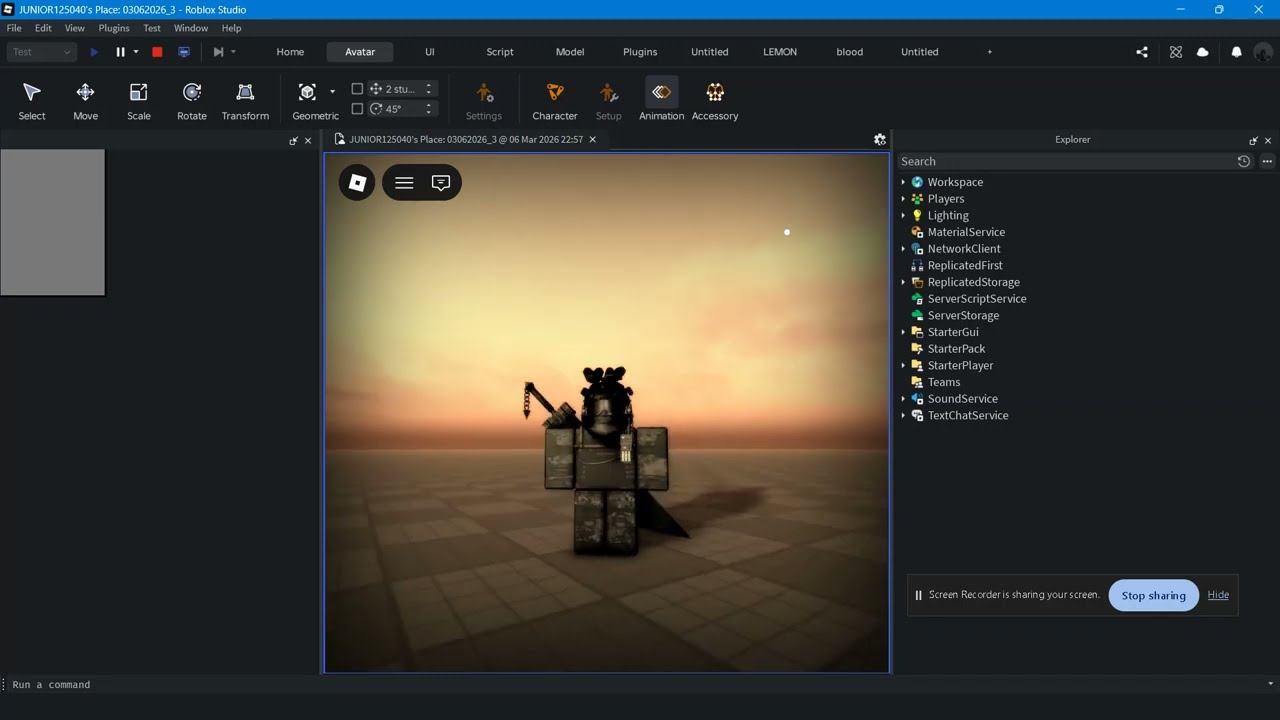Open the Character tool
Image resolution: width=1280 pixels, height=720 pixels.
point(555,101)
